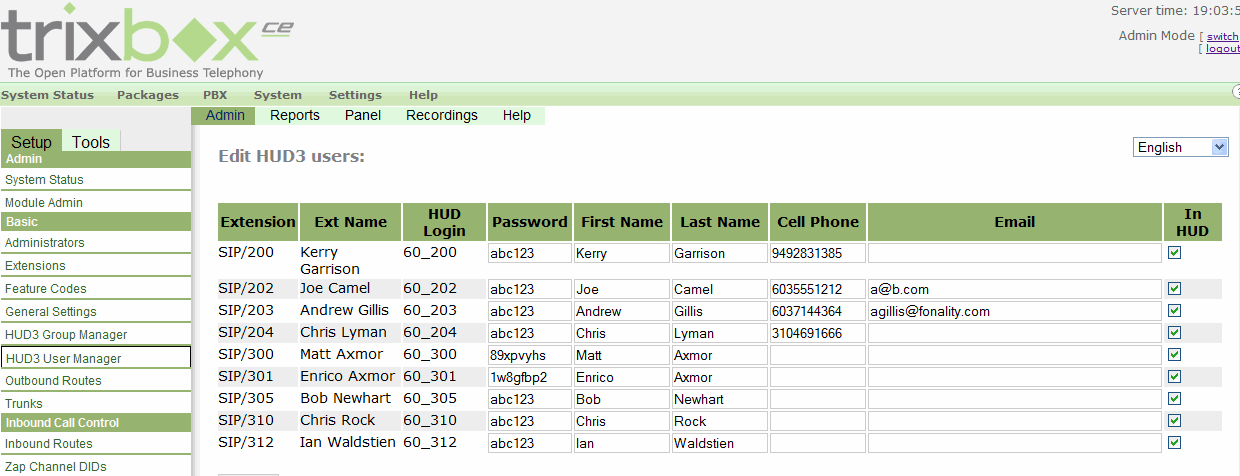
Task: Uncheck In HUD for Kerry Garrison
Action: [1175, 253]
